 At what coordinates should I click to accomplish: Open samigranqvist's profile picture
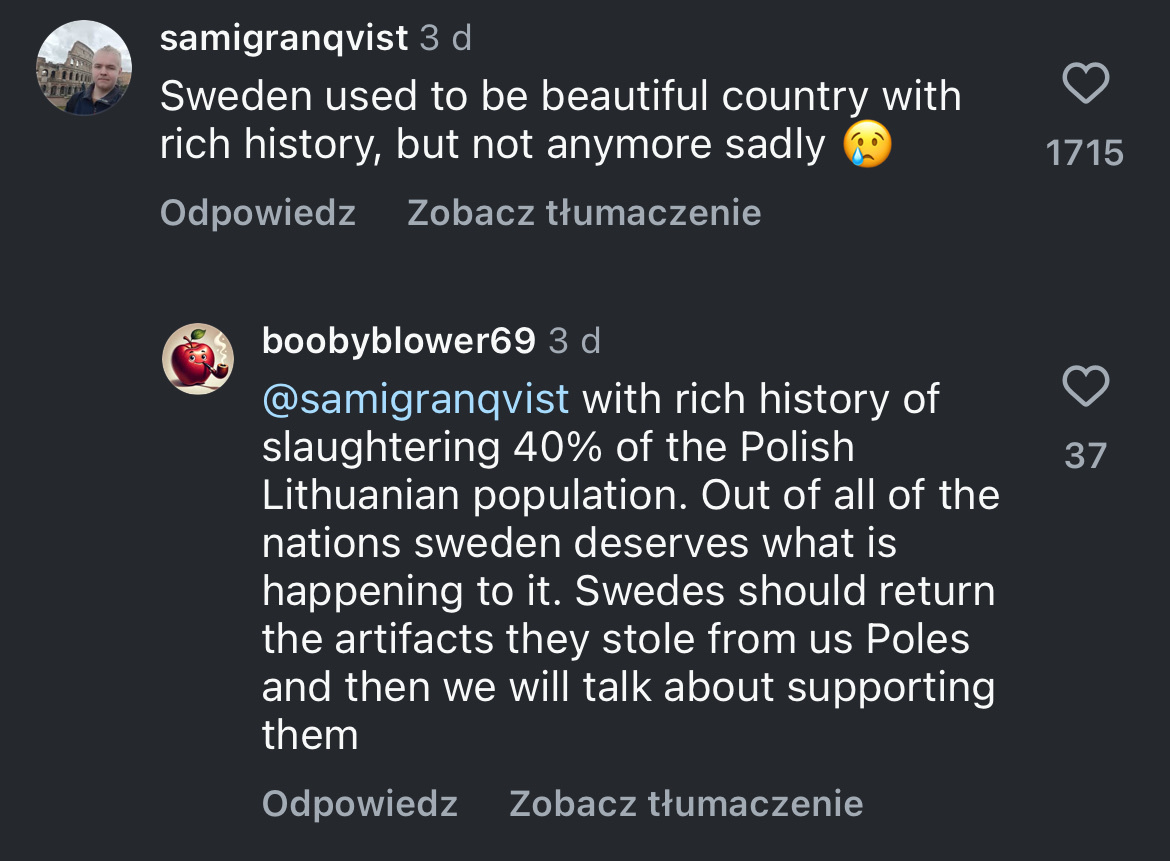84,67
